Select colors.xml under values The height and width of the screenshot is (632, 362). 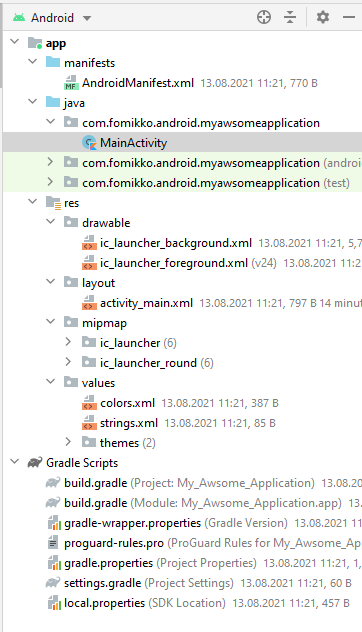pyautogui.click(x=127, y=403)
